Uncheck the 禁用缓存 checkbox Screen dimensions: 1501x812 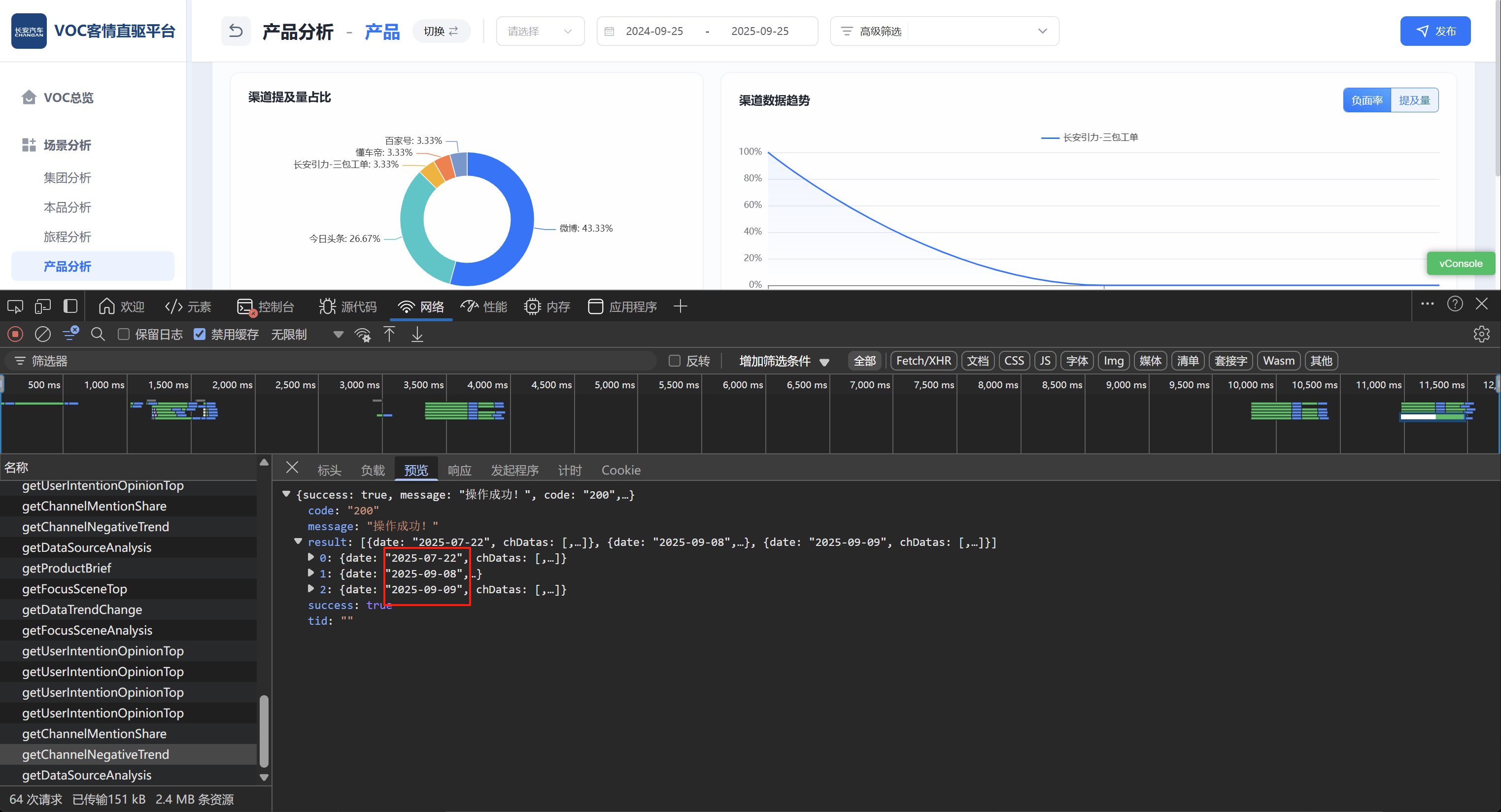(x=200, y=335)
